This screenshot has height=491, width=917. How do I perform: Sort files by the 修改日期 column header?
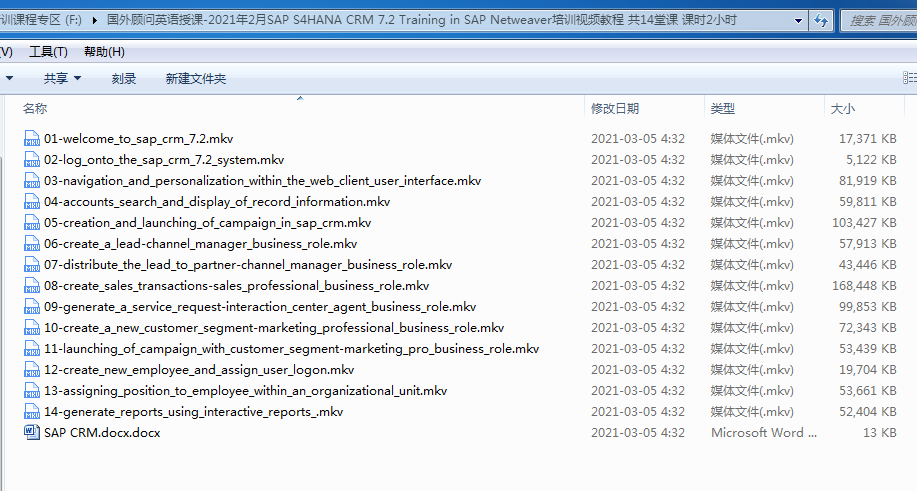click(x=615, y=109)
